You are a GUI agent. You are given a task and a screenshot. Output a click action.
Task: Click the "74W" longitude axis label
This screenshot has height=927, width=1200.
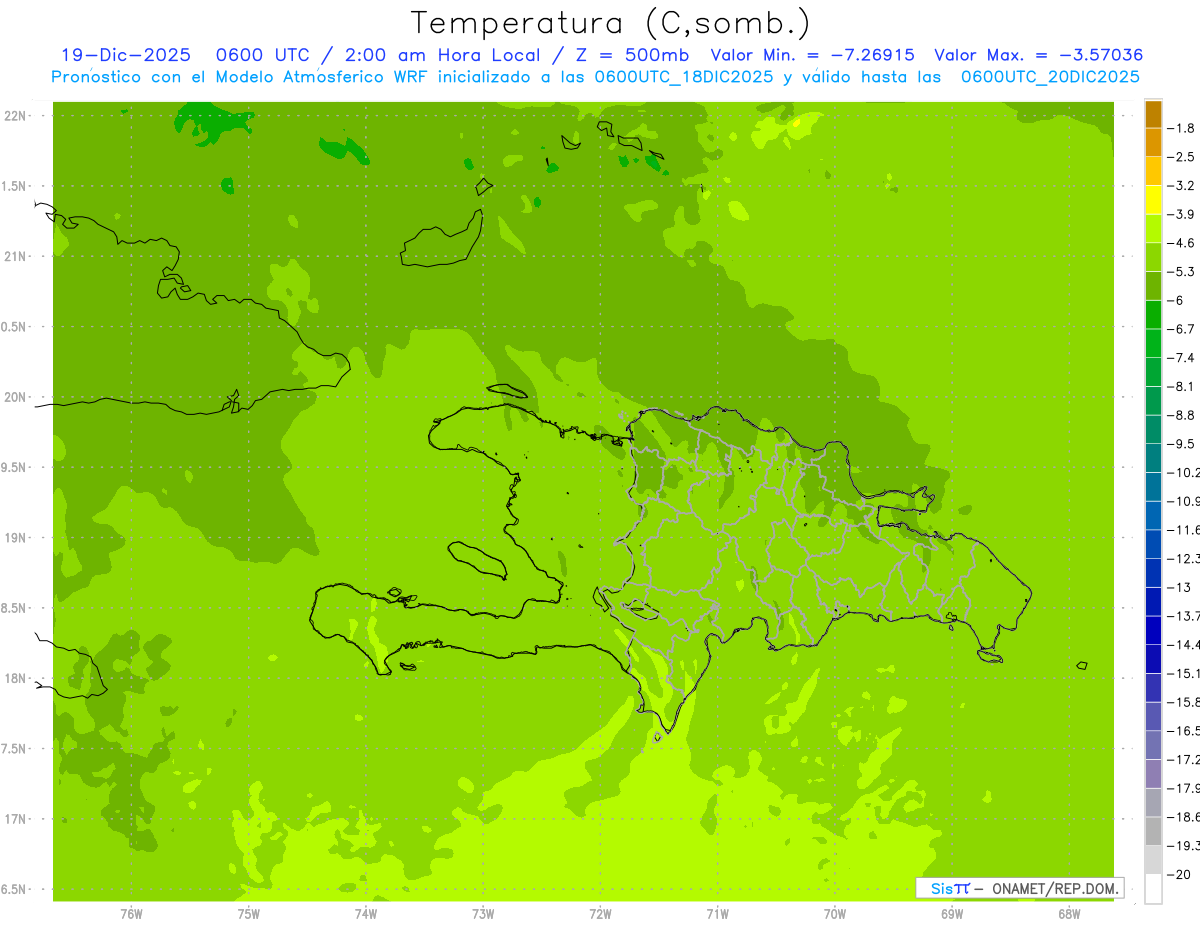pyautogui.click(x=366, y=914)
